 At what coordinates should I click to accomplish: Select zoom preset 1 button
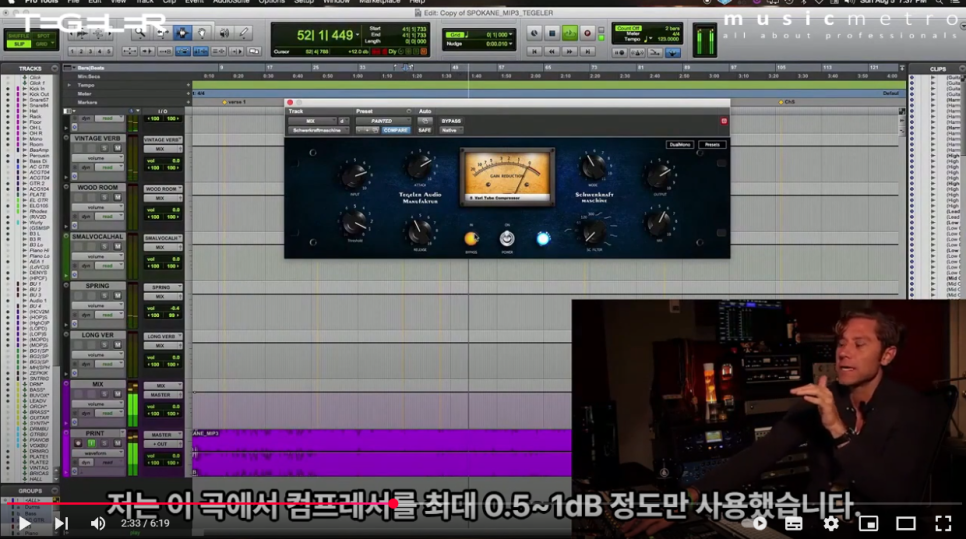72,52
